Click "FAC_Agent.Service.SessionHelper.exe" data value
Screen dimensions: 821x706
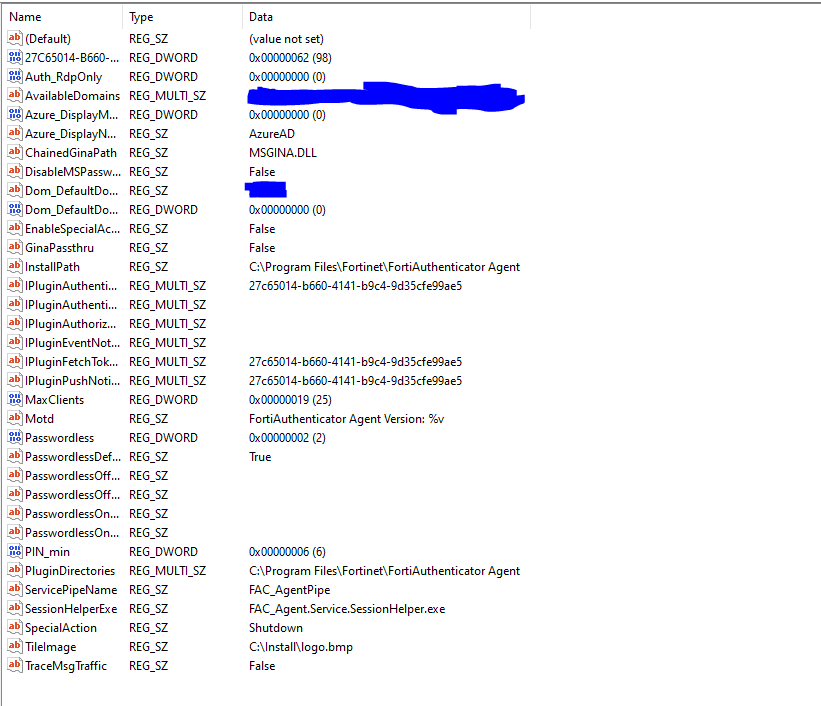(x=347, y=609)
